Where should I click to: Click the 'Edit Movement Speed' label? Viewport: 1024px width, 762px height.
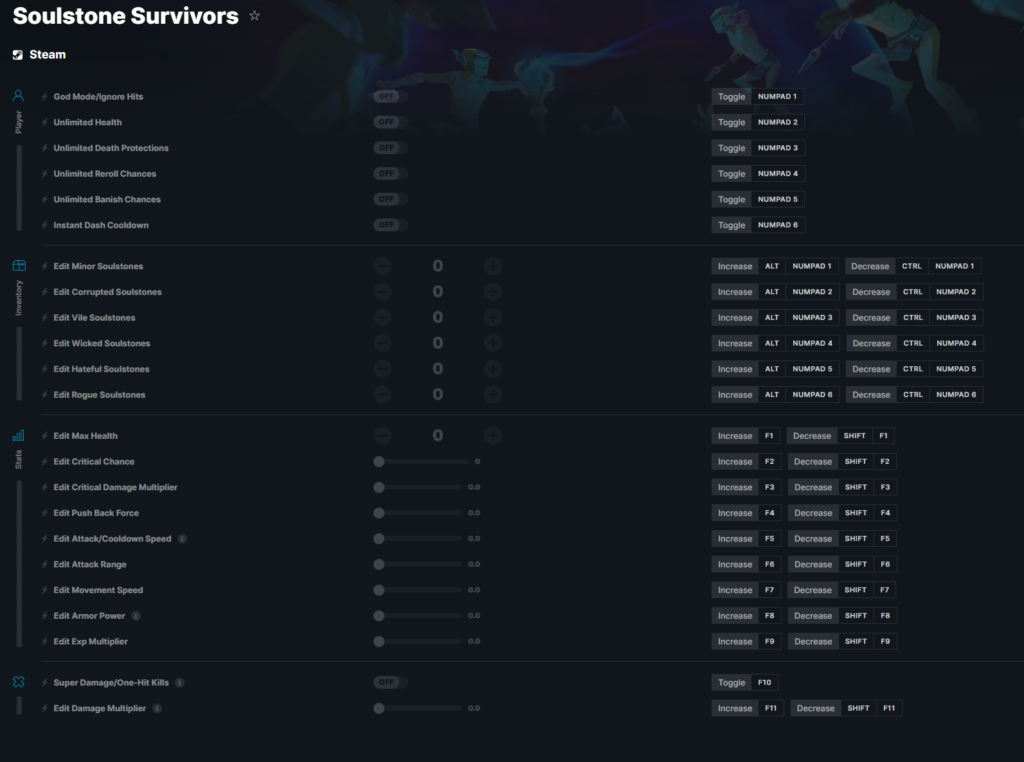click(x=98, y=590)
